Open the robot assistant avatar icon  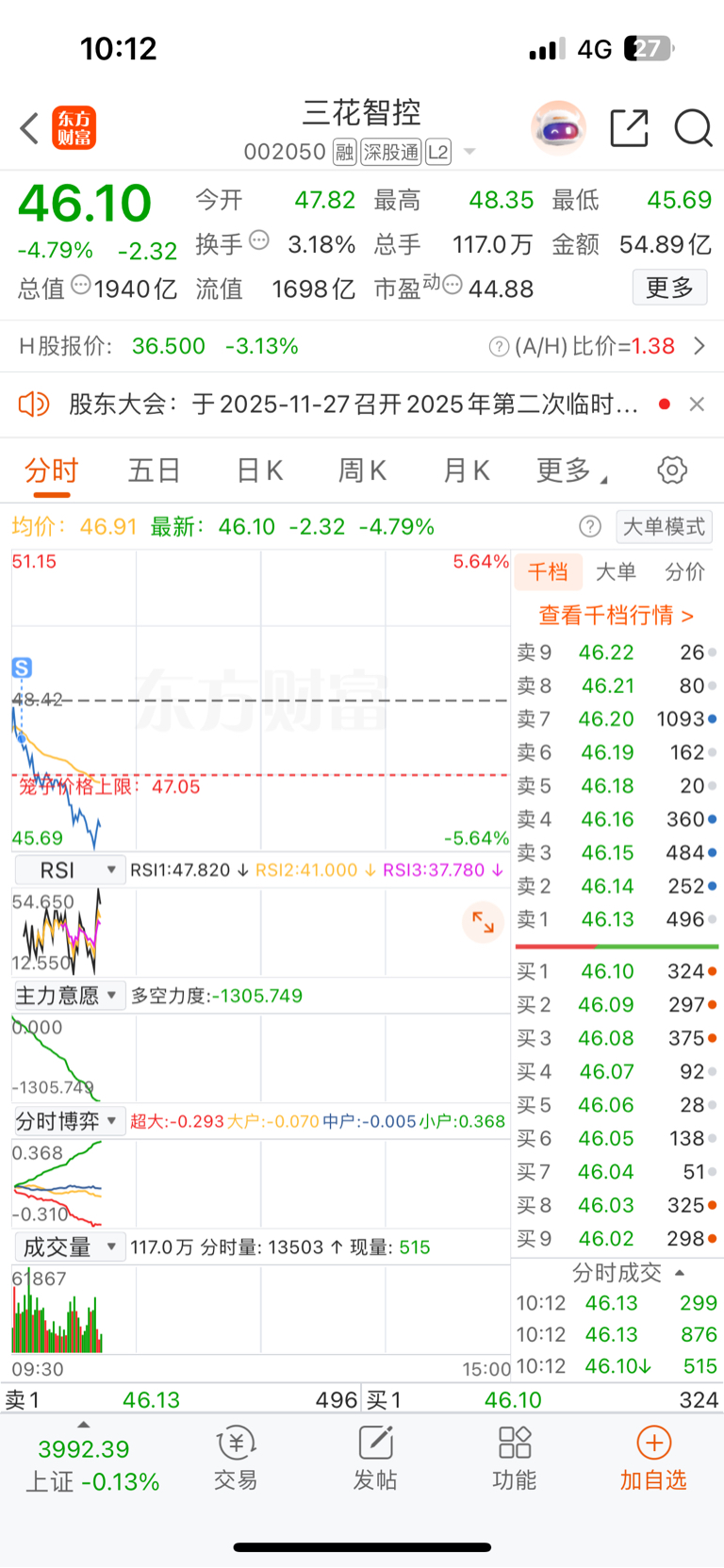(x=558, y=128)
